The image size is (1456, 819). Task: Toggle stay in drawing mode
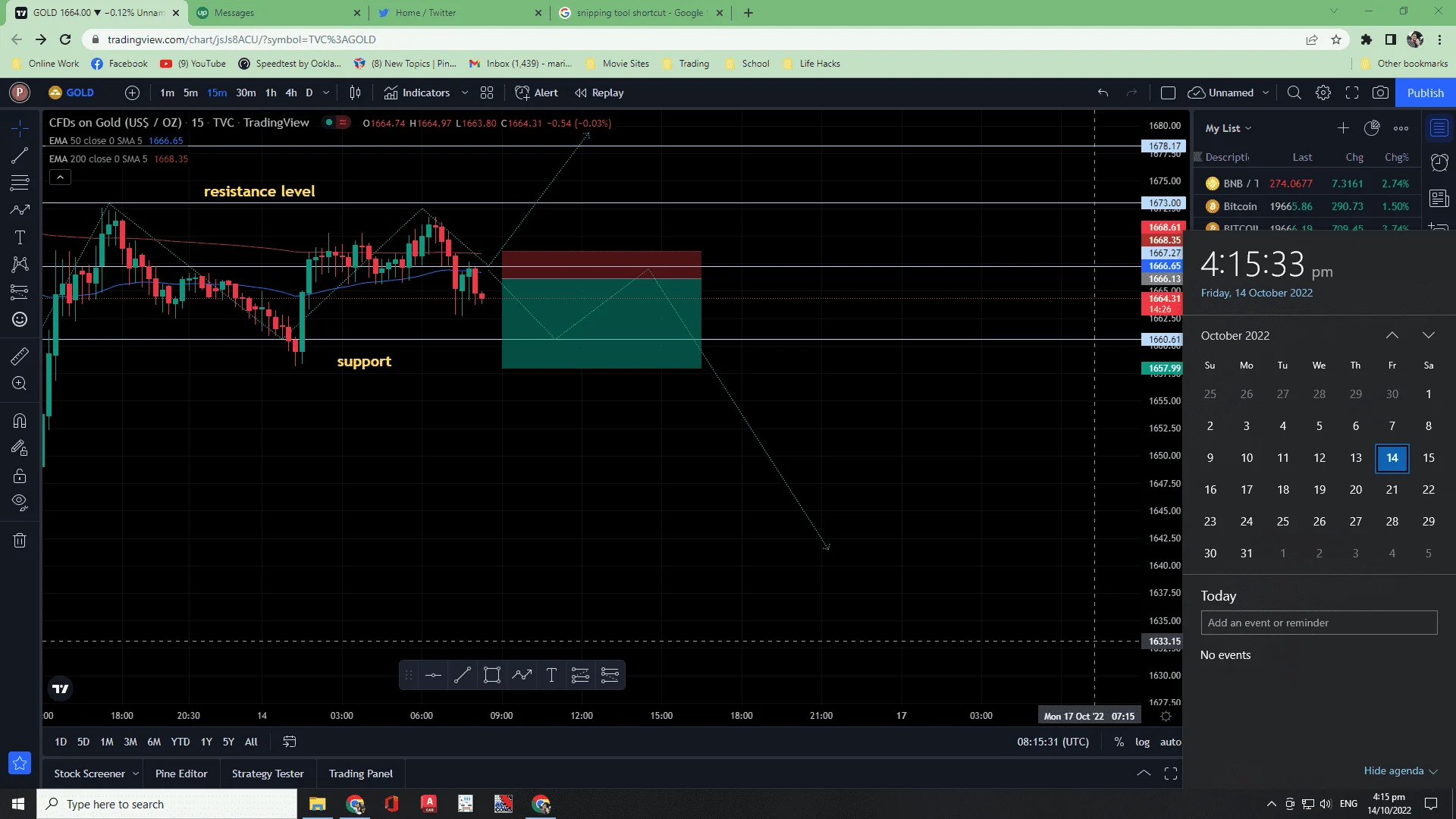[20, 448]
